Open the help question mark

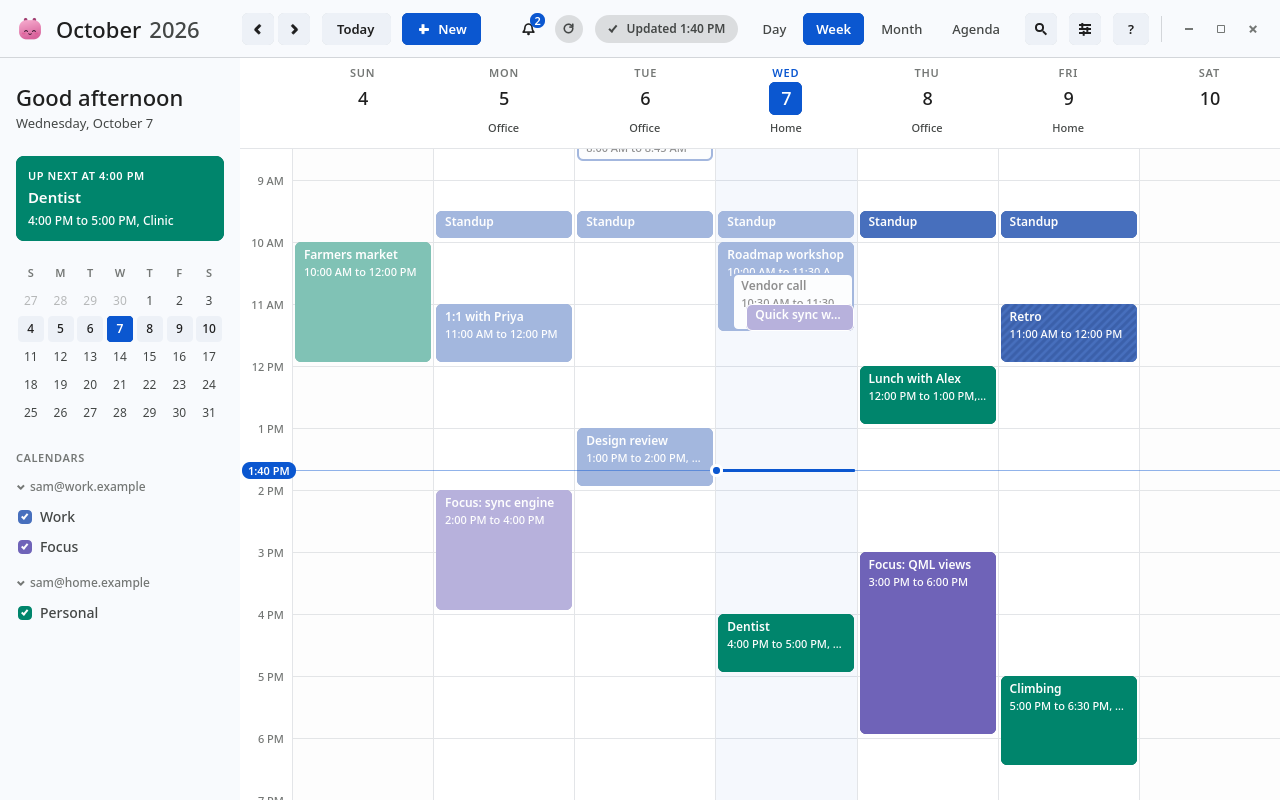[x=1131, y=29]
